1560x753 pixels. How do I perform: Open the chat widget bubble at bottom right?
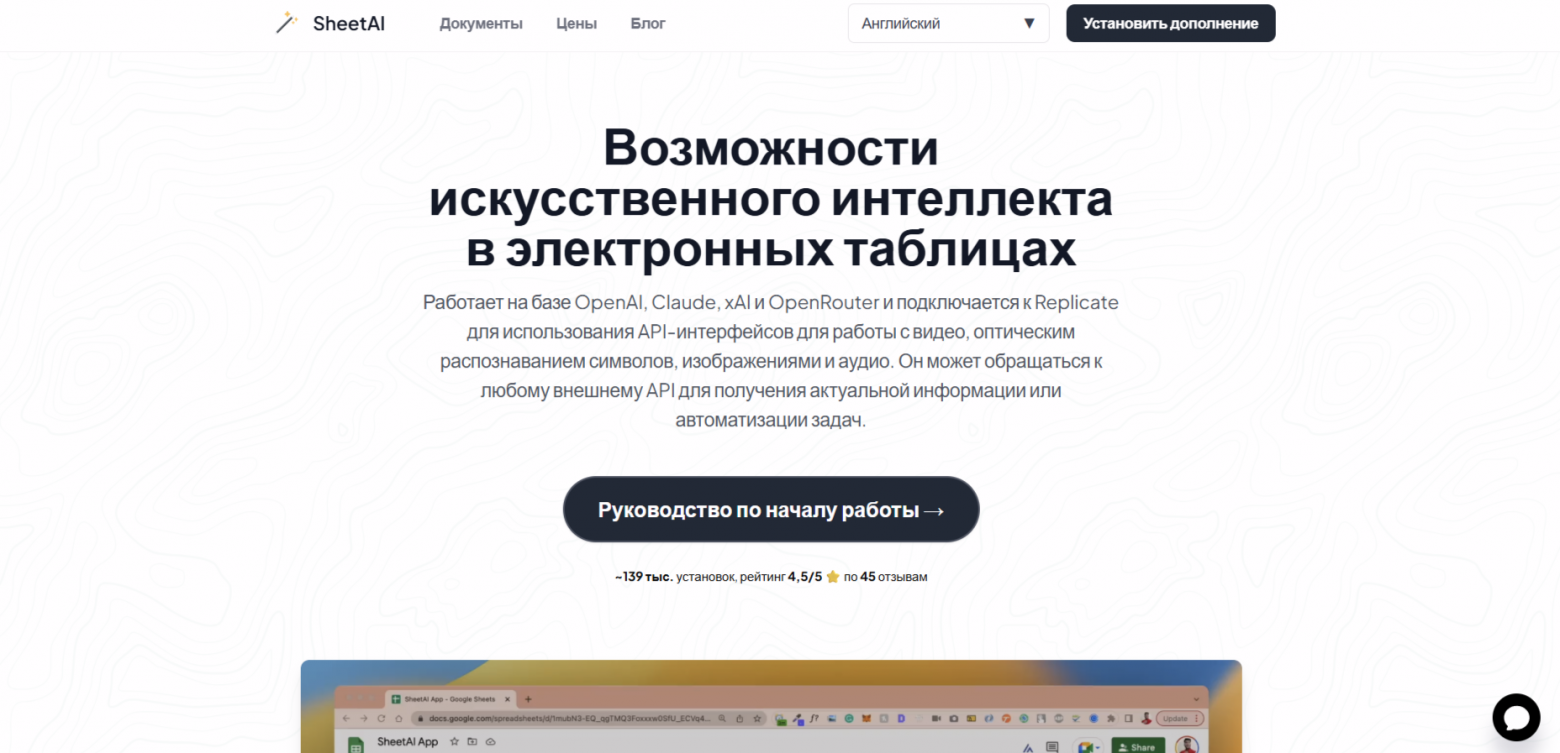tap(1516, 717)
